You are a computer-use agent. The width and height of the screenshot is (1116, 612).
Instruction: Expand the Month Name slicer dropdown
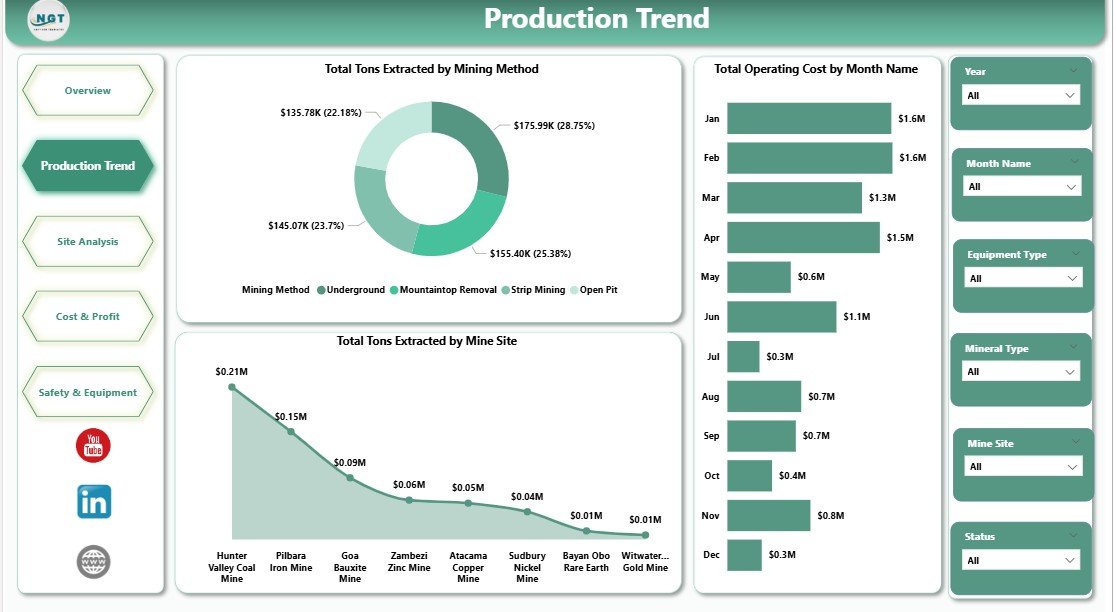[x=1021, y=186]
